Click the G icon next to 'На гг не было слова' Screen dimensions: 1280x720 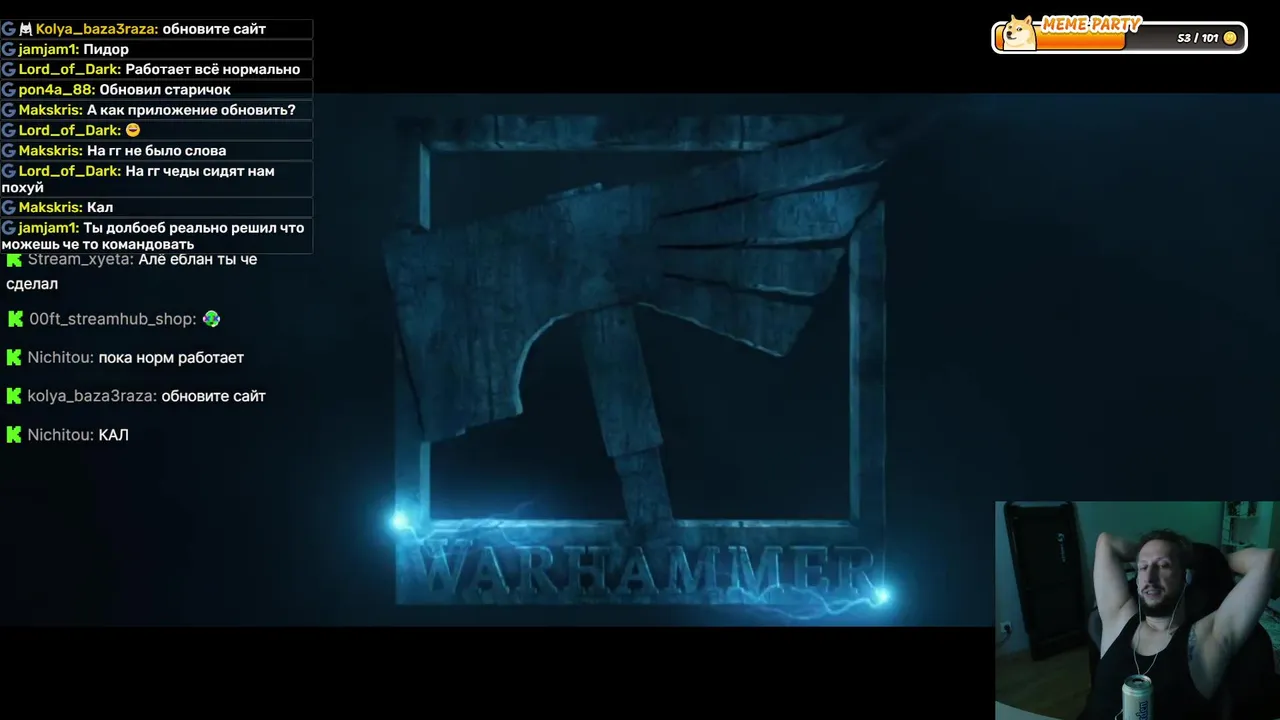pos(8,150)
